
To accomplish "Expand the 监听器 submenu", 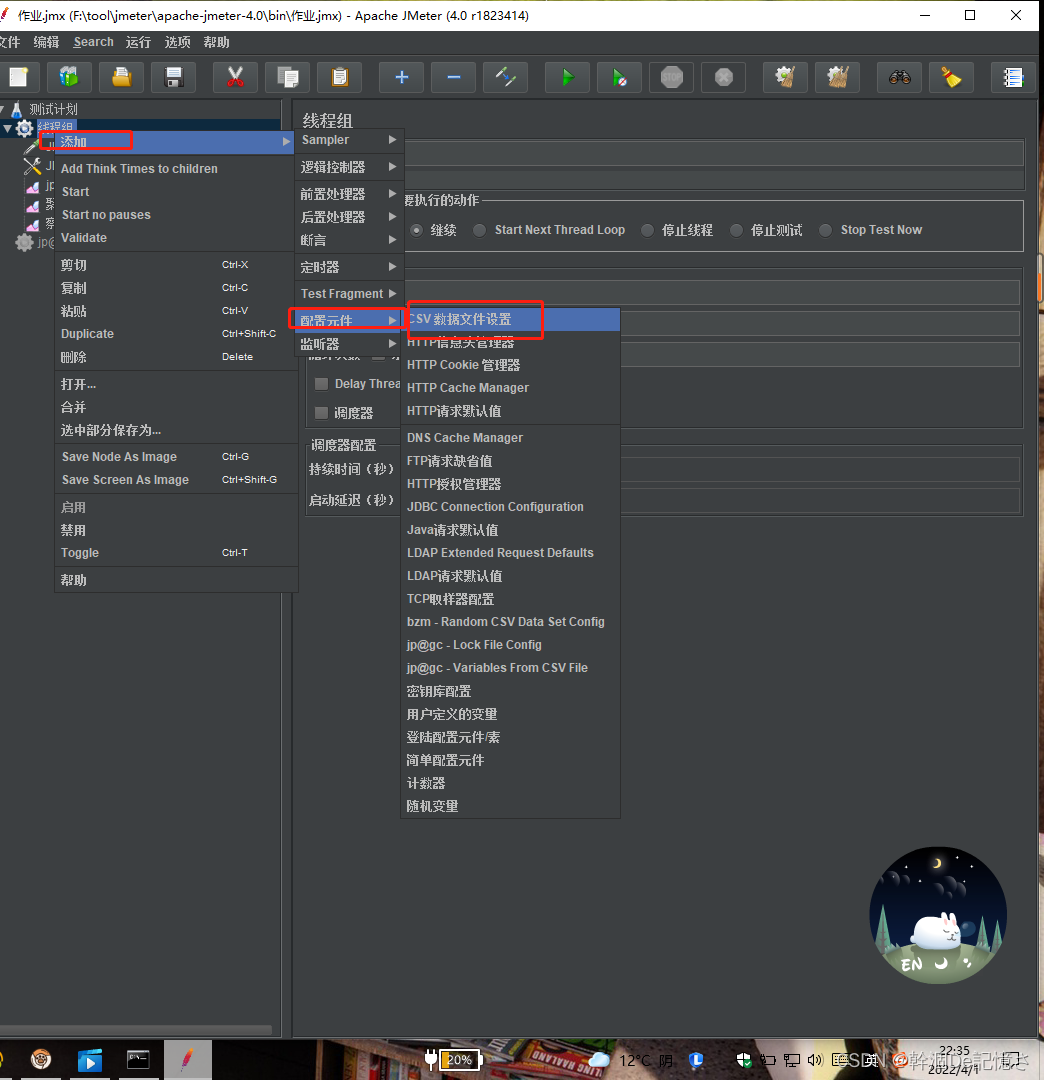I will click(x=349, y=344).
